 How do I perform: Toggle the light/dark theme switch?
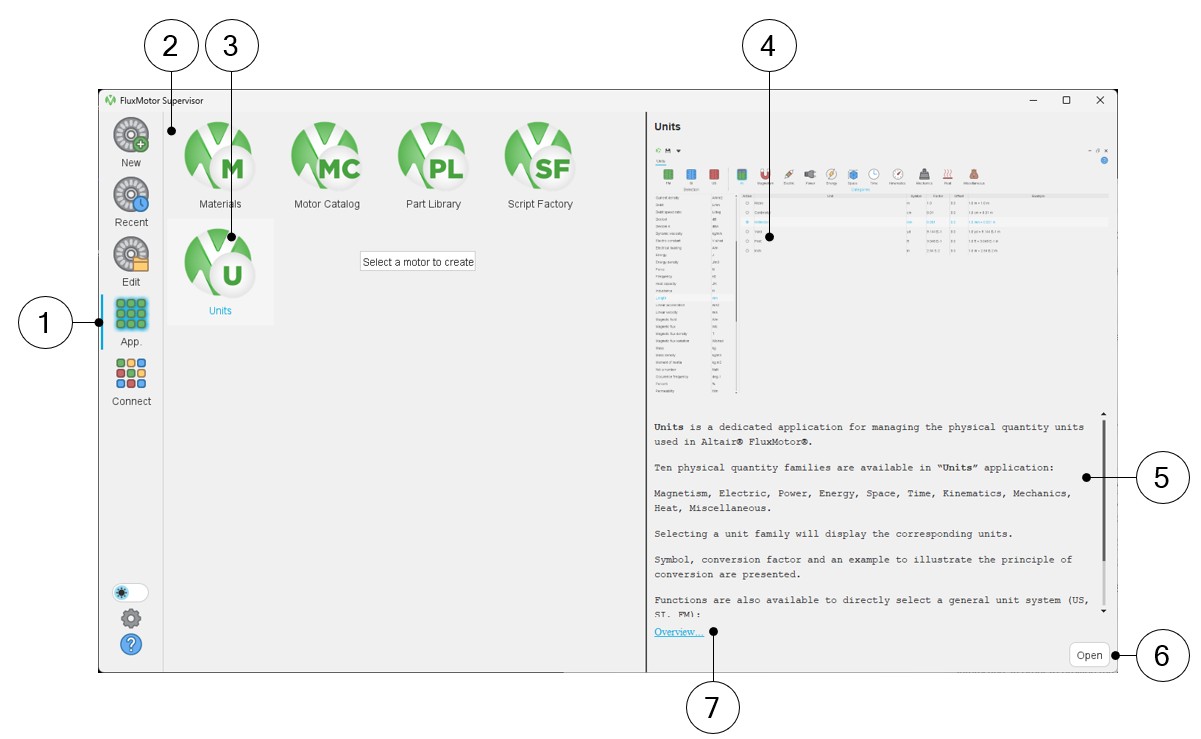[x=131, y=592]
